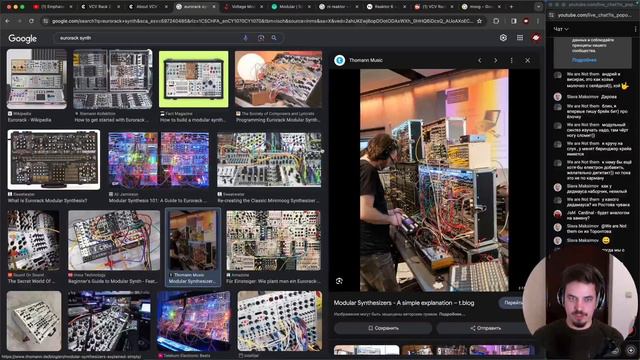Click the blue visit button
Screen dimensions: 640x360
pos(511,303)
